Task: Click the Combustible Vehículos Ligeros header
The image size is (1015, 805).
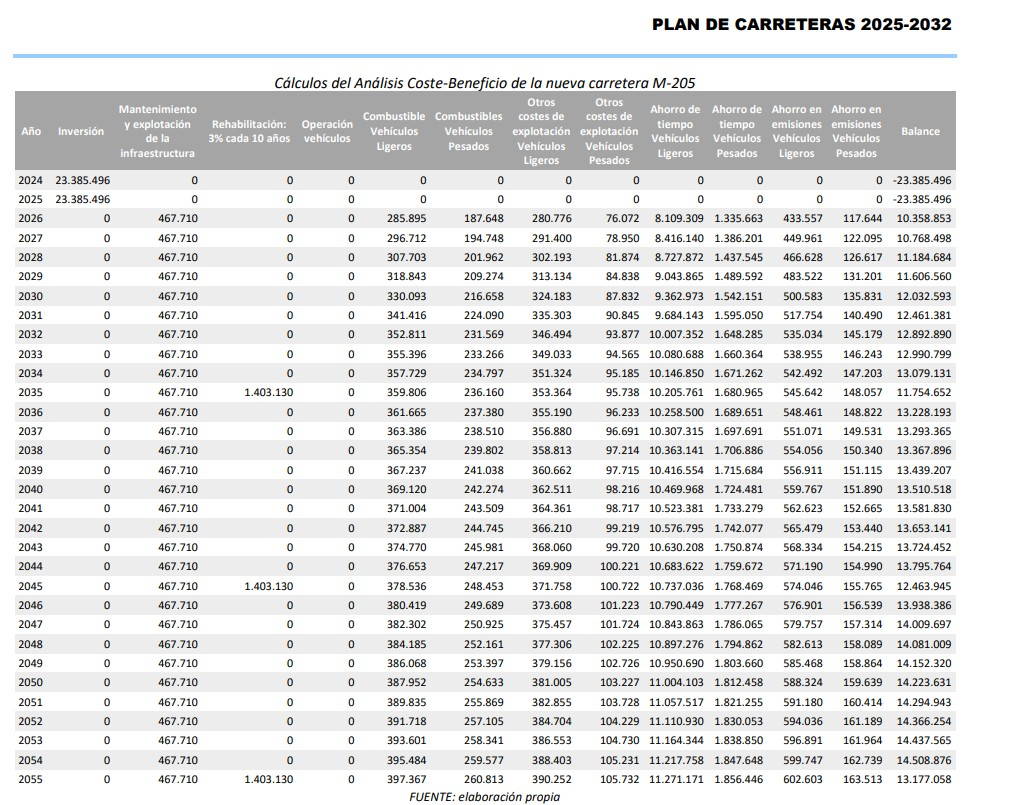Action: (394, 131)
